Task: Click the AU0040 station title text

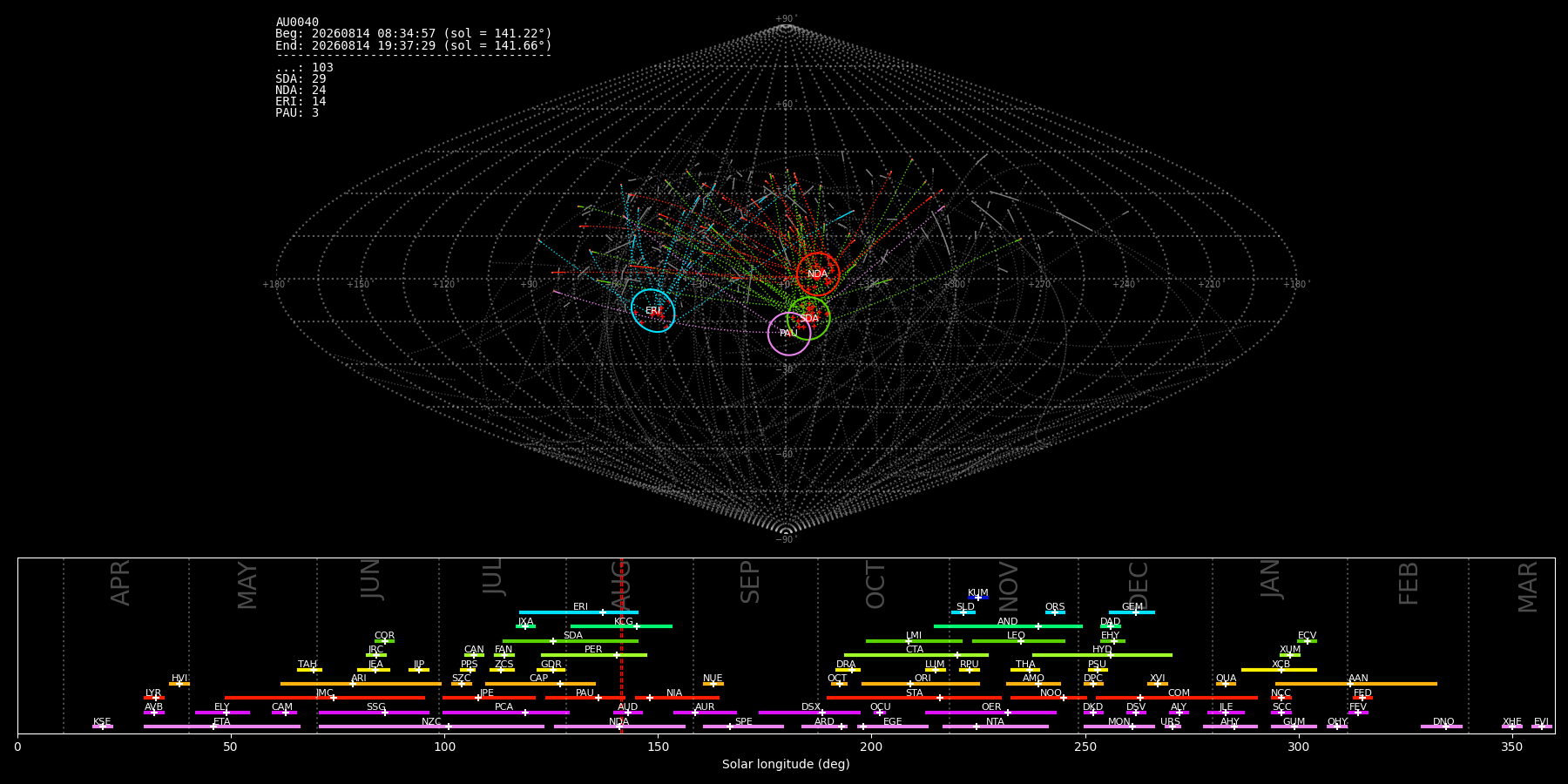Action: pyautogui.click(x=297, y=23)
